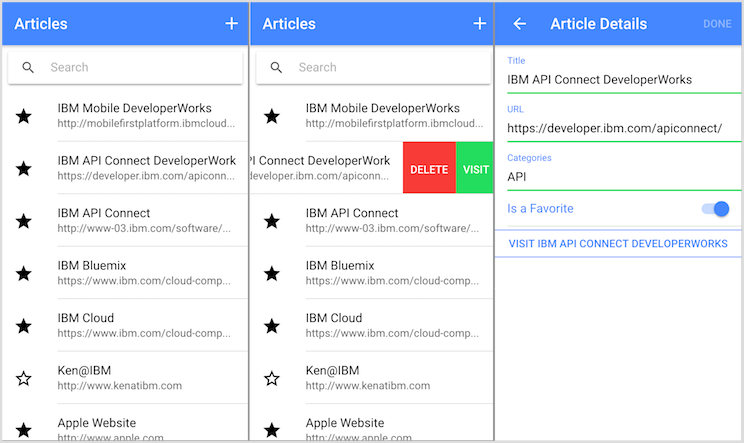Image resolution: width=744 pixels, height=443 pixels.
Task: Edit the URL field with developer.ibm.com address
Action: click(x=623, y=128)
